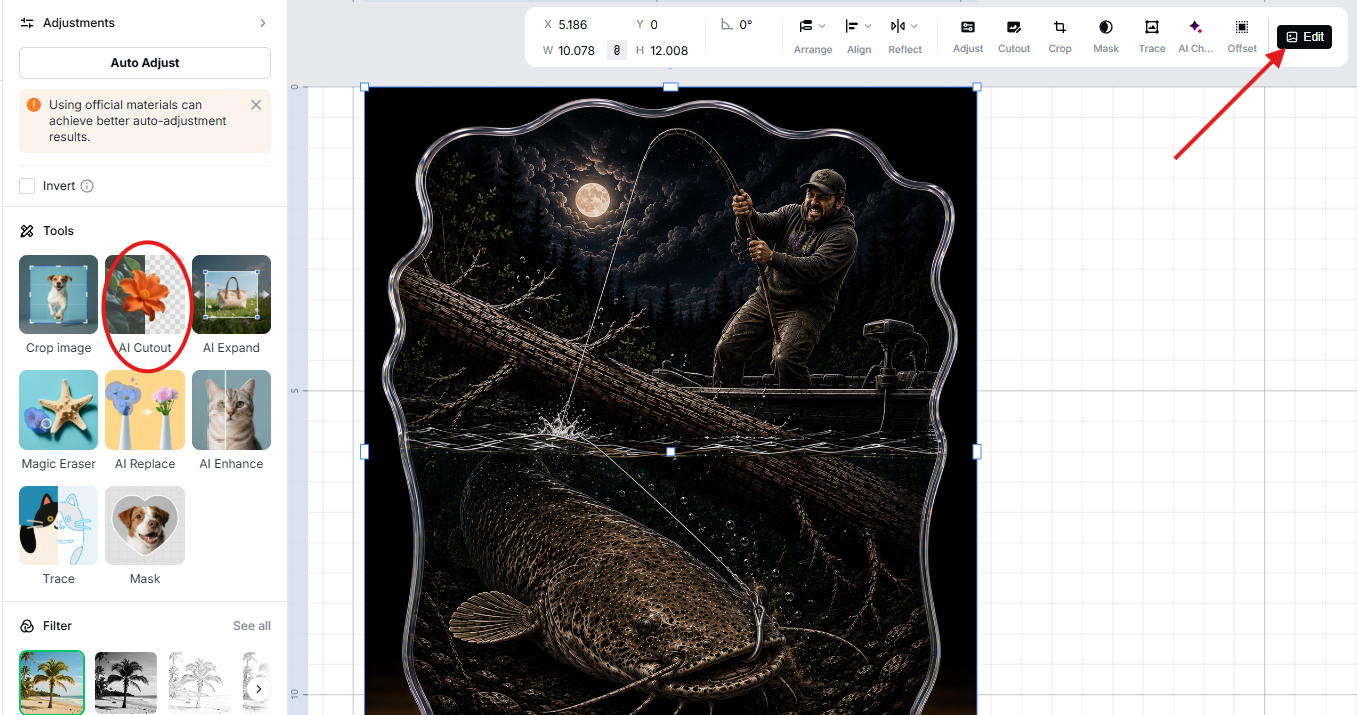Open the Align dropdown
The image size is (1357, 715).
[x=859, y=36]
